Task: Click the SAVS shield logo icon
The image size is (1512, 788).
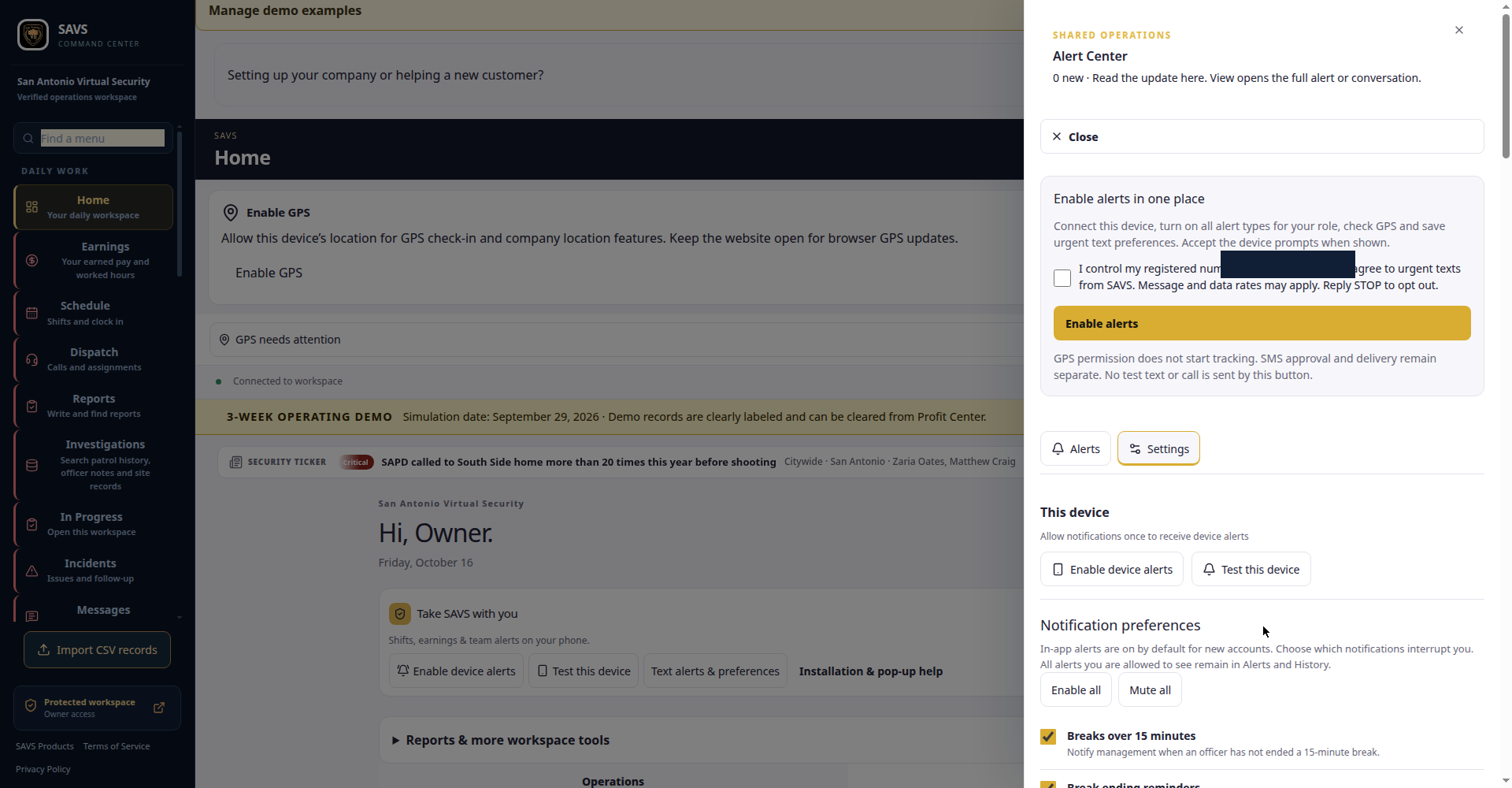Action: click(x=33, y=35)
